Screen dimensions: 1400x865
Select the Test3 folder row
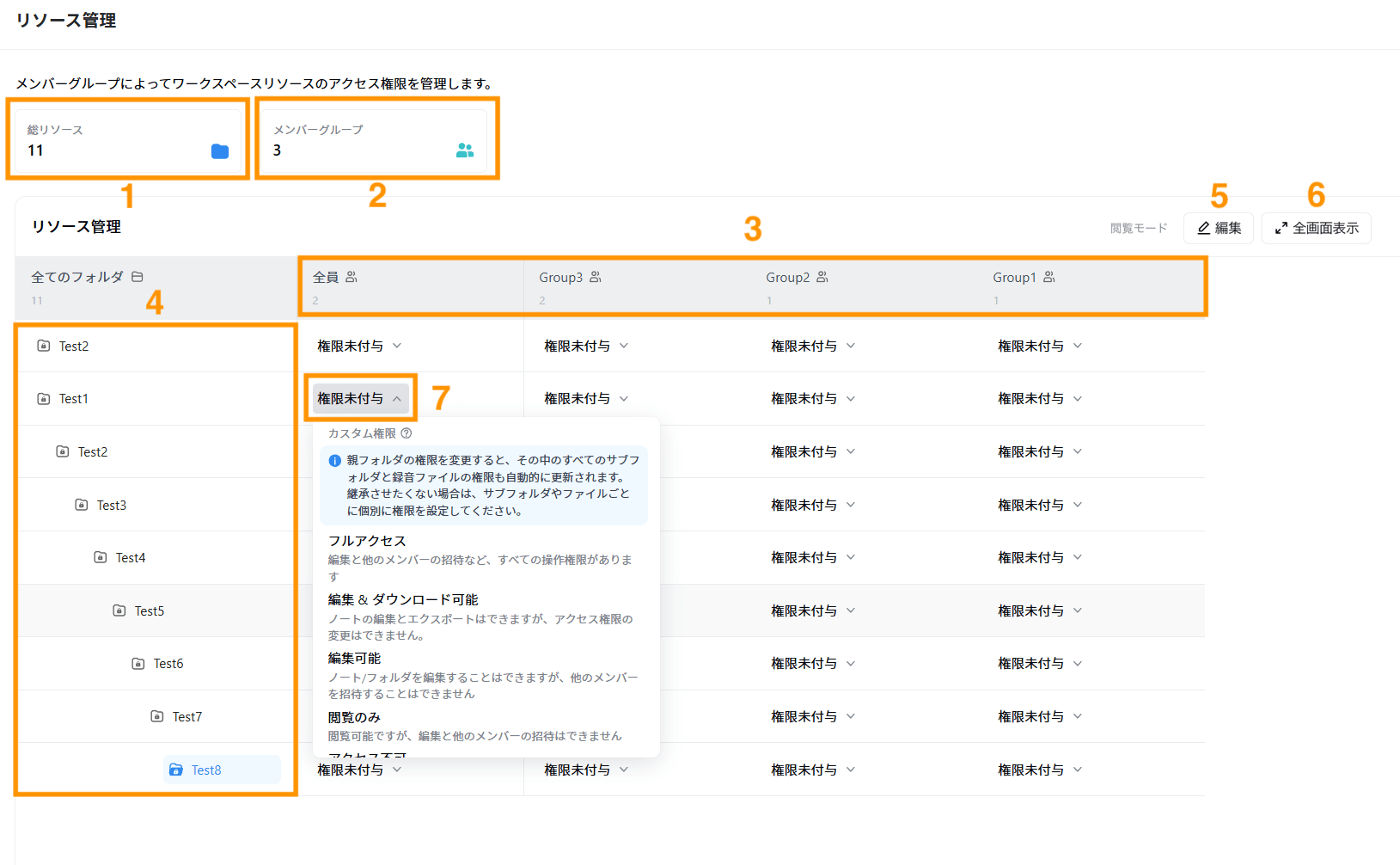156,505
